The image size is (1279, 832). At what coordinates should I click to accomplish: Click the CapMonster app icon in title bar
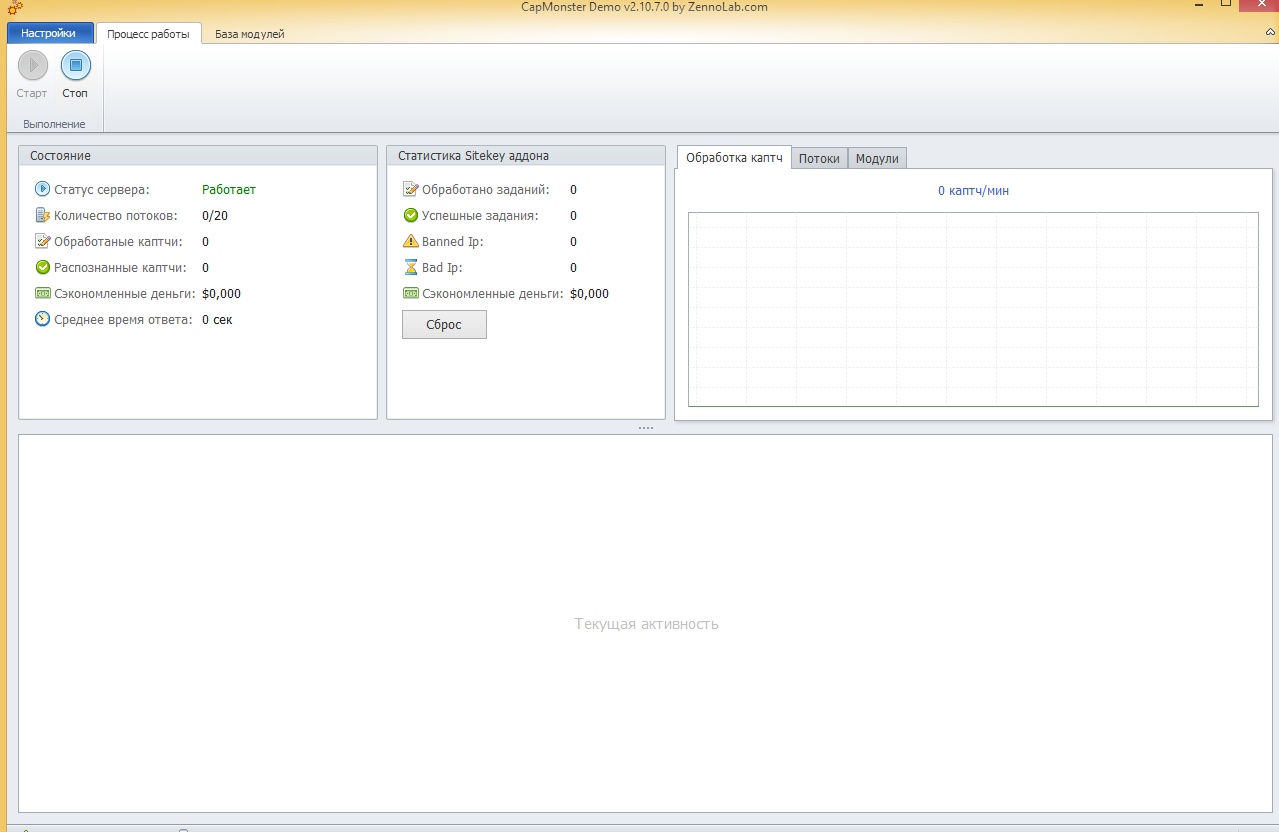pyautogui.click(x=15, y=8)
